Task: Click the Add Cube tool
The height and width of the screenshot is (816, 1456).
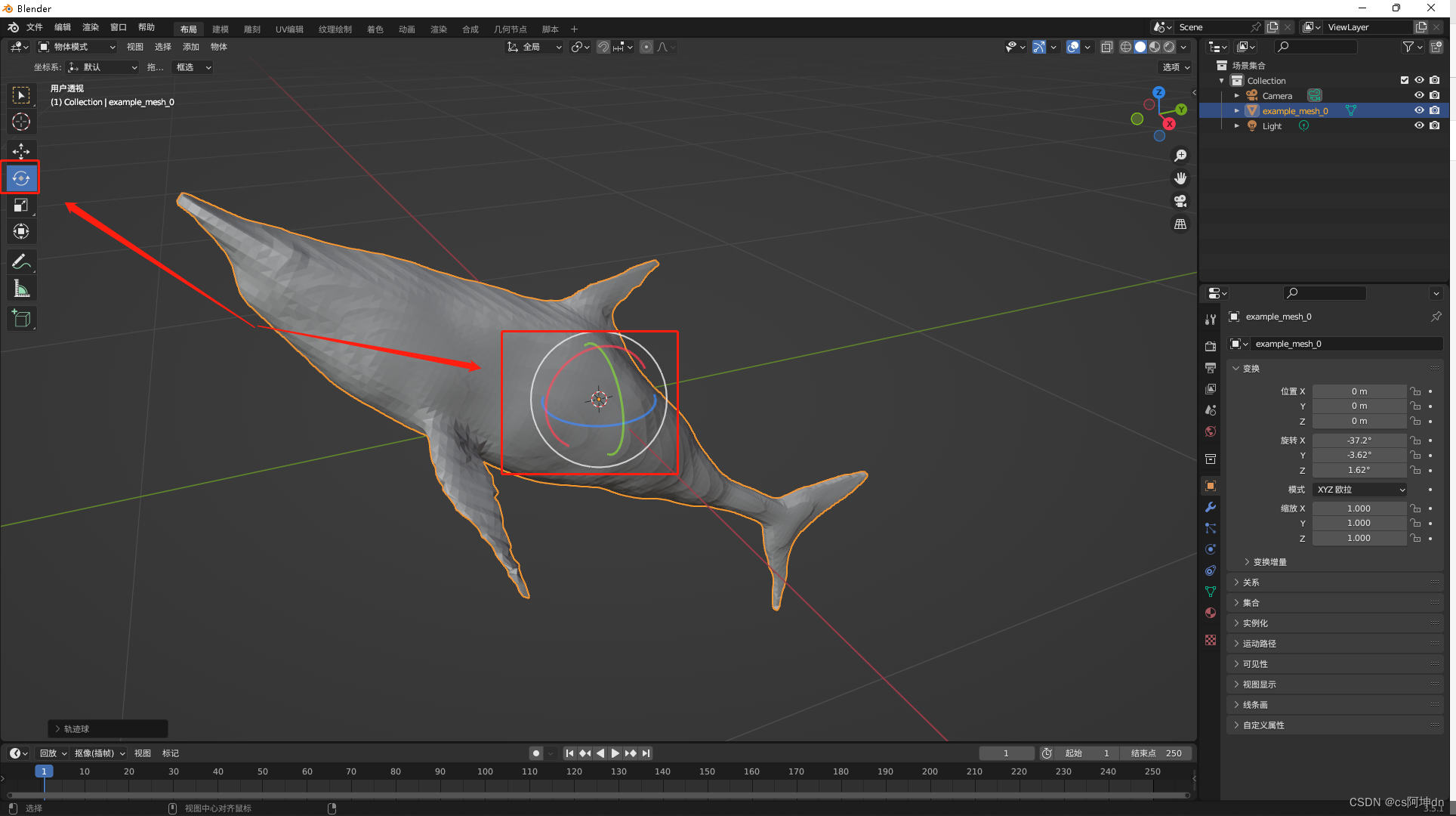Action: point(21,318)
